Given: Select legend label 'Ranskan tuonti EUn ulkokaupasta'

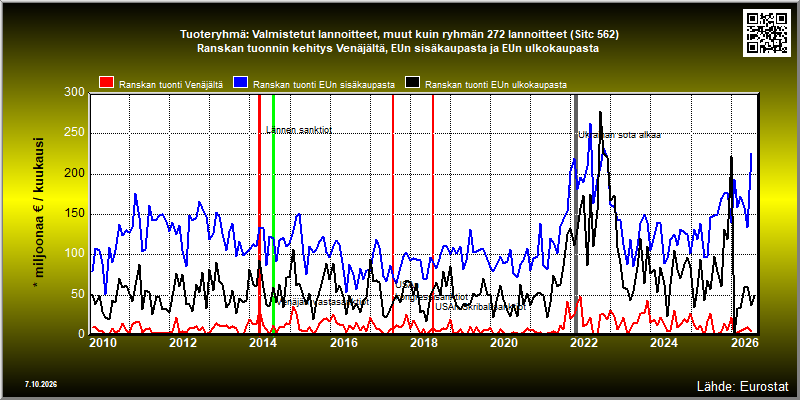Looking at the screenshot, I should [x=496, y=85].
